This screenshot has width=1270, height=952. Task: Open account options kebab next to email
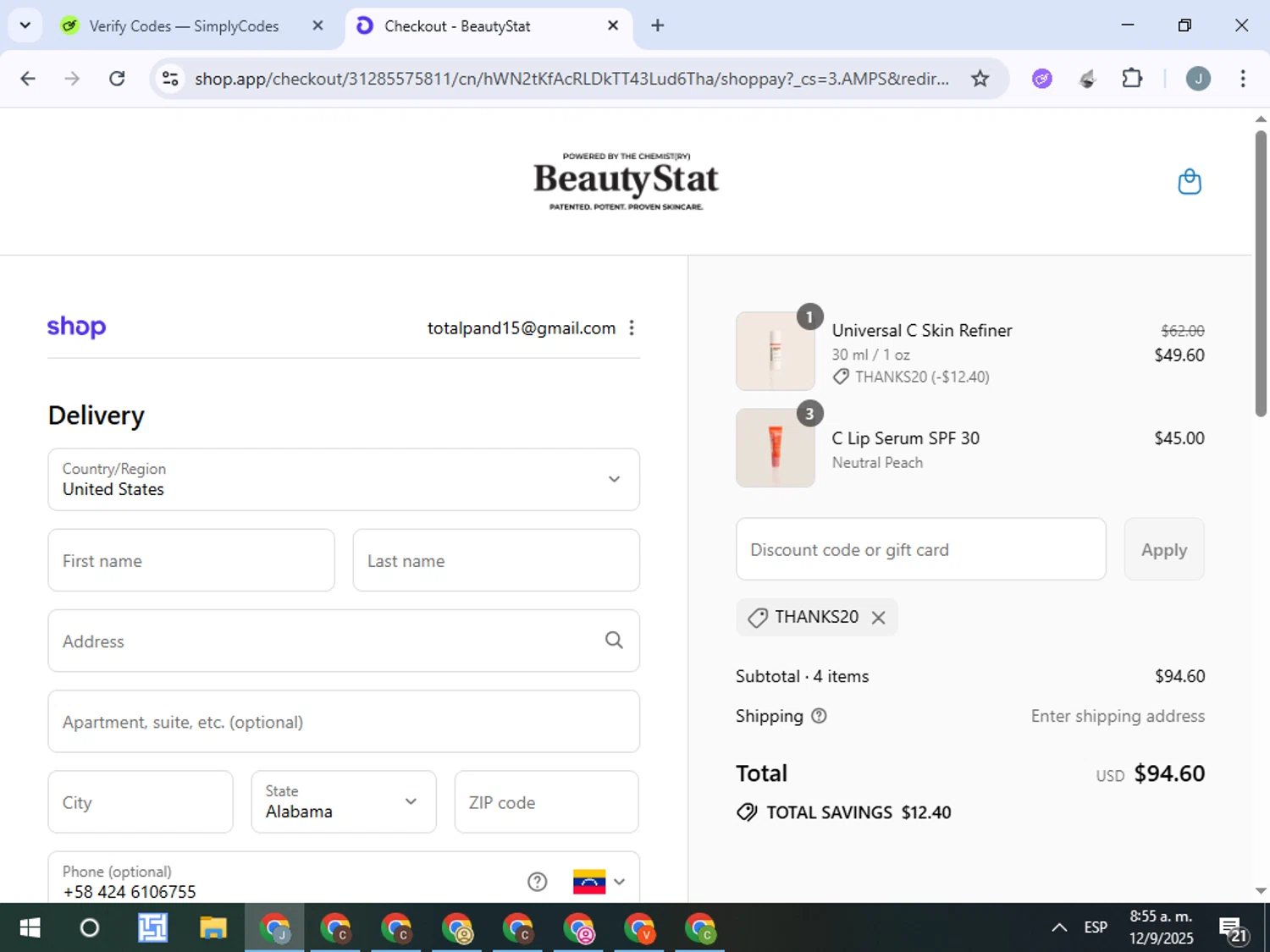[632, 328]
